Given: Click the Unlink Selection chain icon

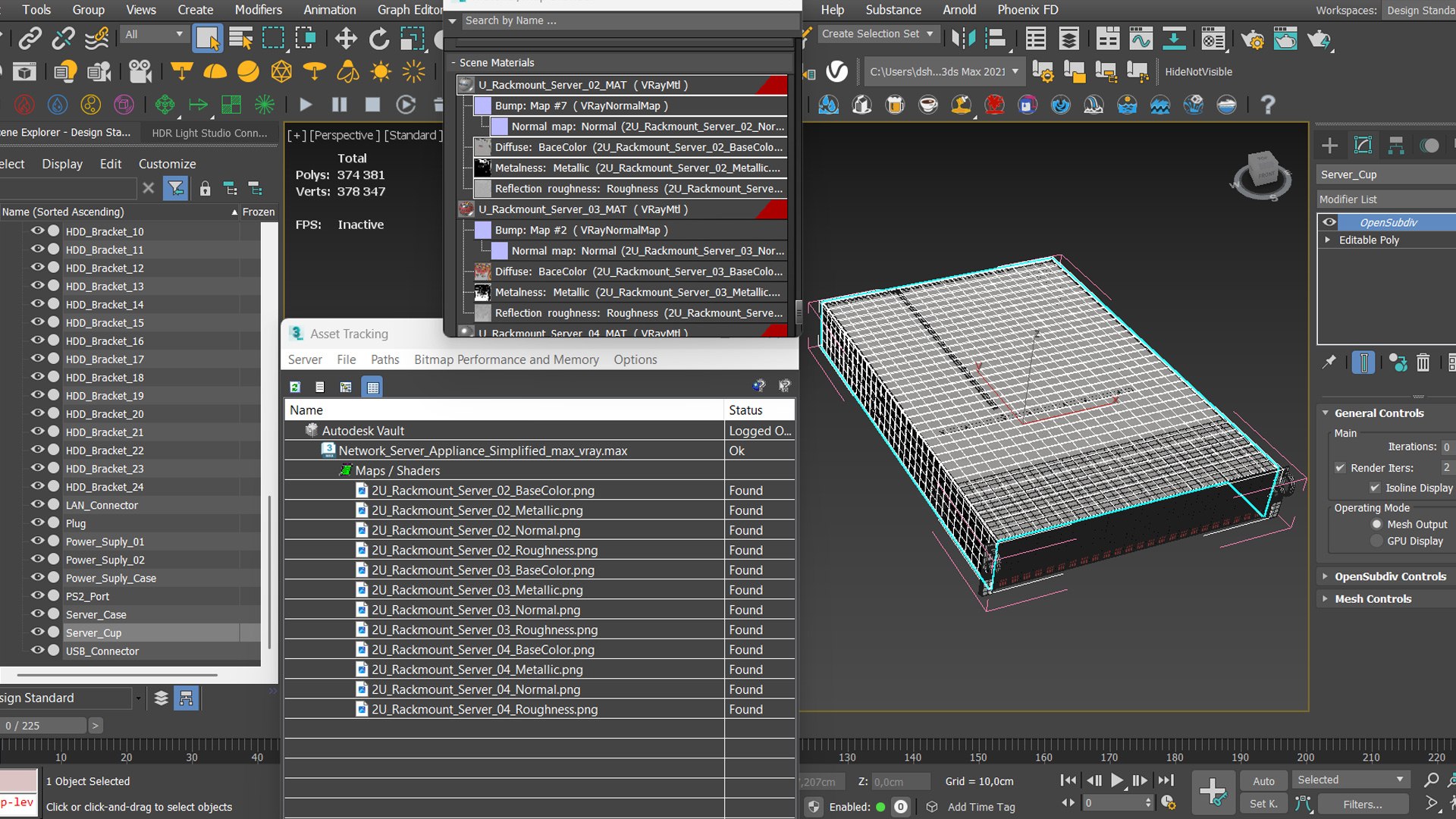Looking at the screenshot, I should pyautogui.click(x=64, y=38).
